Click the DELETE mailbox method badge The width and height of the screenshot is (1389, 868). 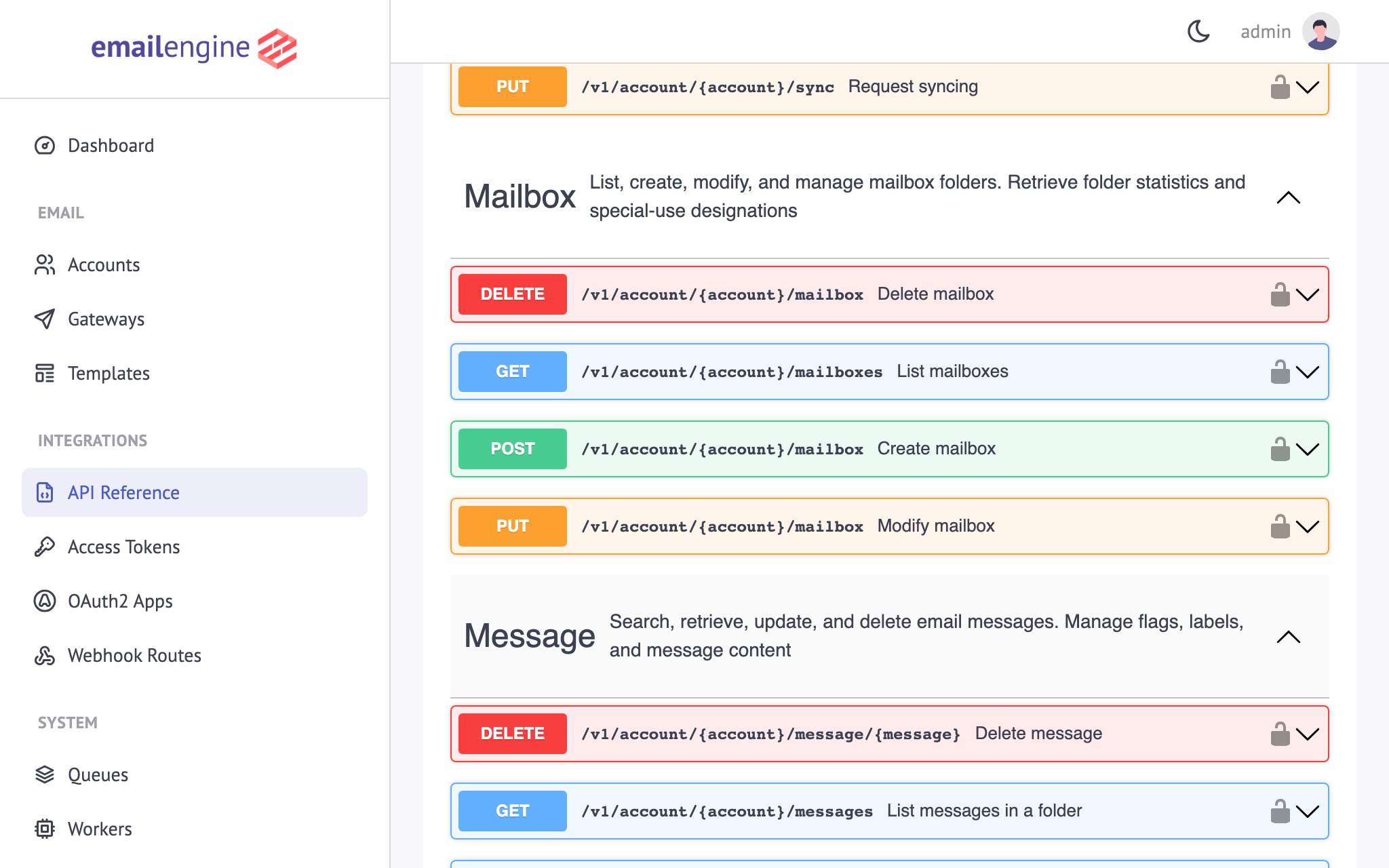tap(513, 294)
